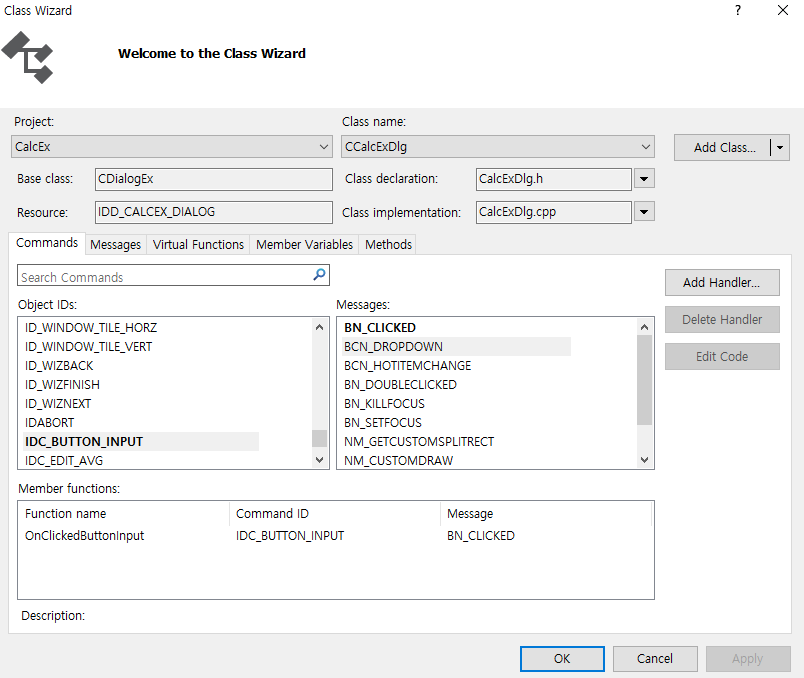The width and height of the screenshot is (804, 678).
Task: Click the search magnifier icon in Search Commands
Action: click(319, 275)
